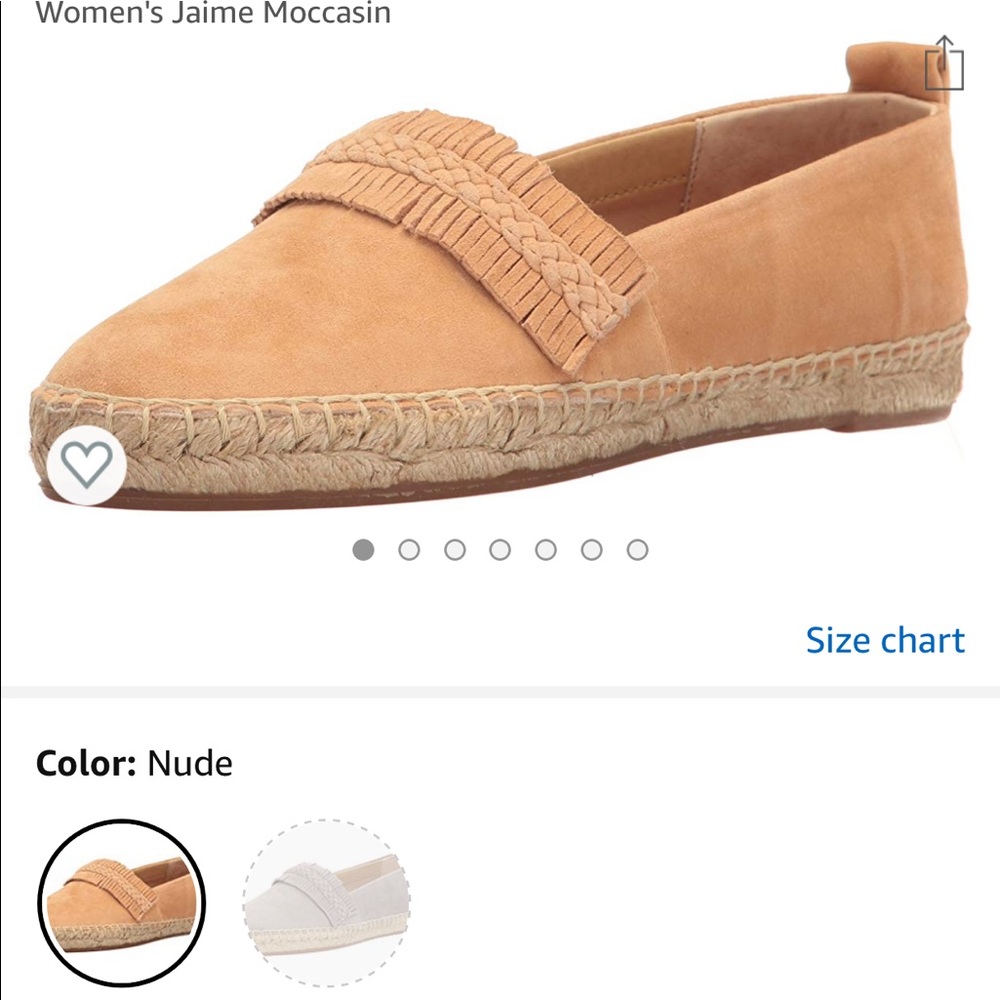Image resolution: width=1000 pixels, height=1000 pixels.
Task: View the last image using the final dot
Action: coord(637,548)
